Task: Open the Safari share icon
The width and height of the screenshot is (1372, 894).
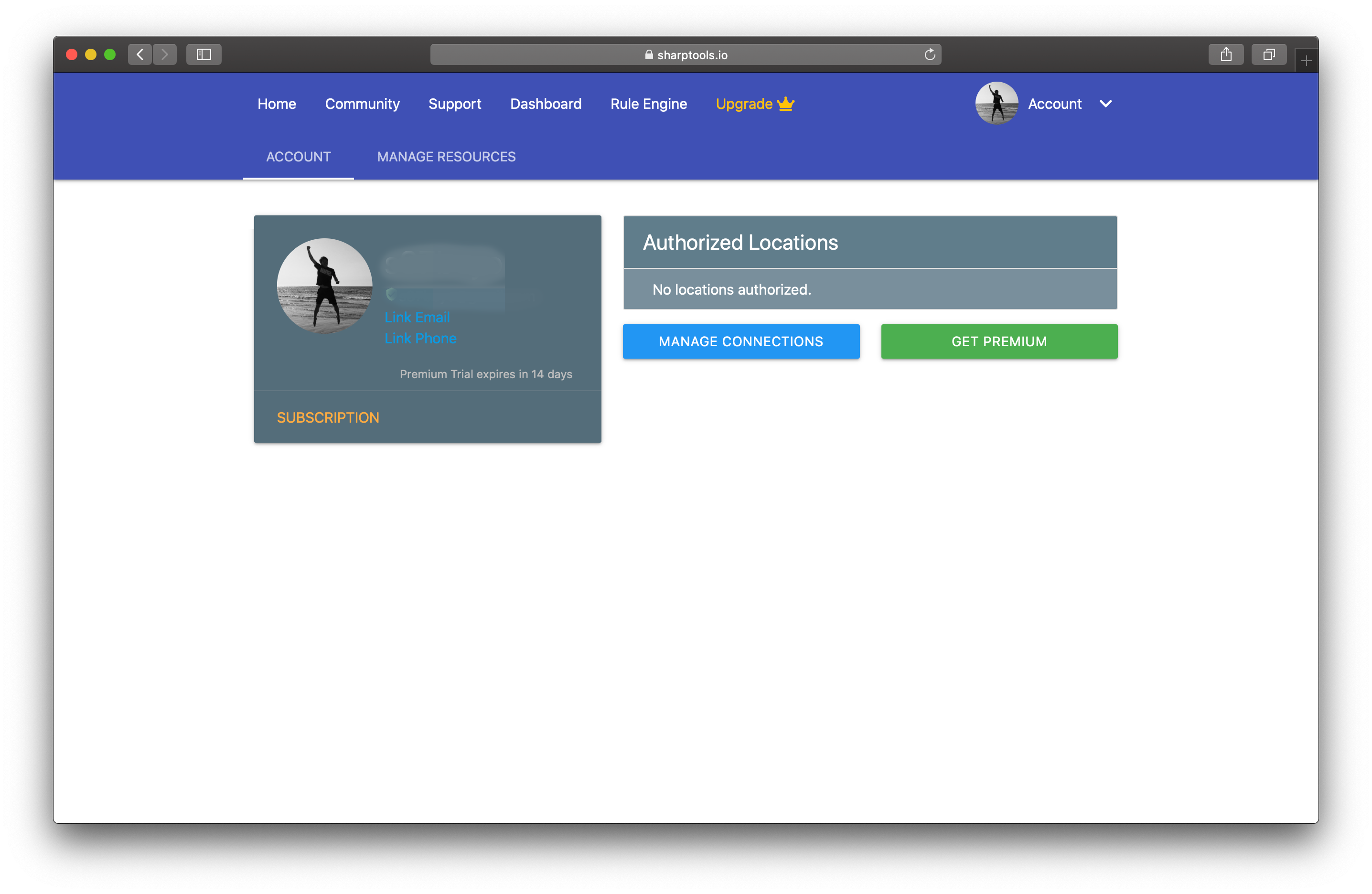Action: [x=1225, y=55]
